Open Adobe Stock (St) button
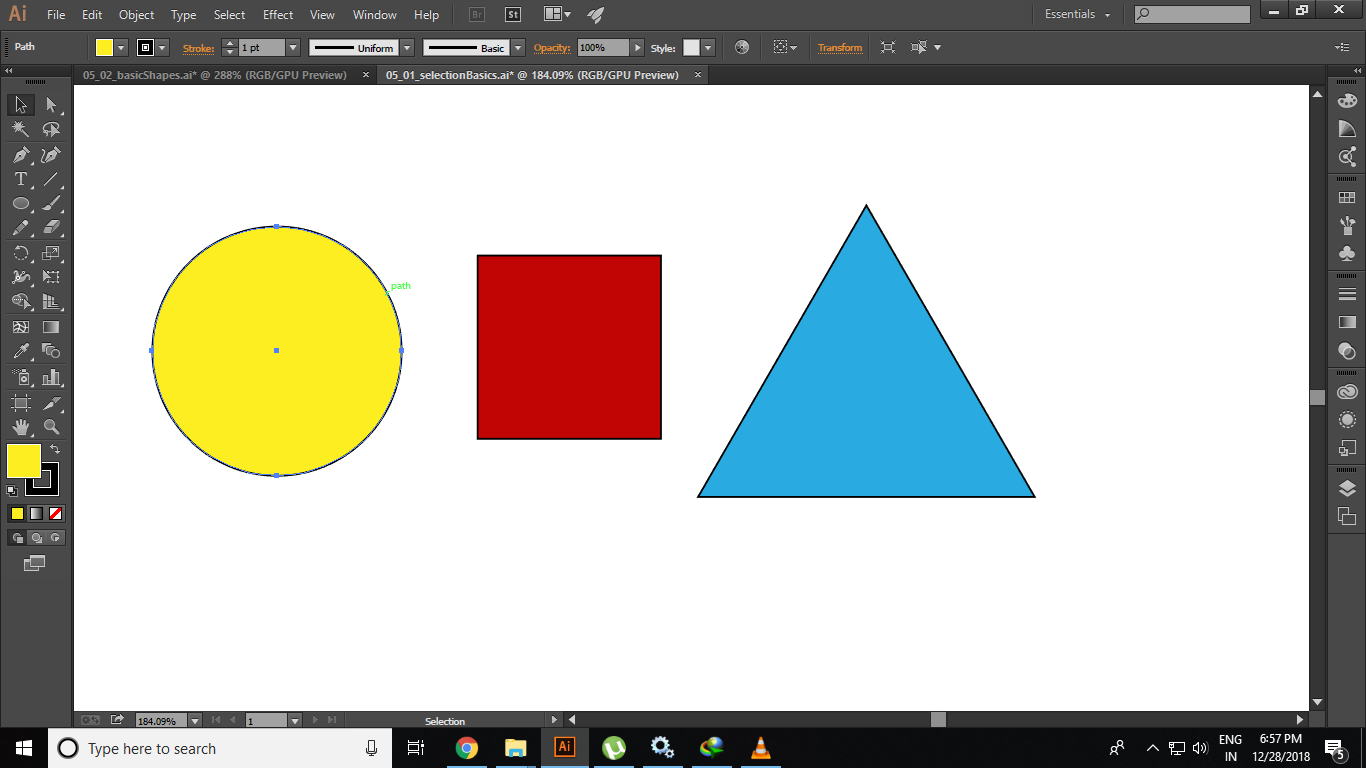1366x768 pixels. click(512, 15)
